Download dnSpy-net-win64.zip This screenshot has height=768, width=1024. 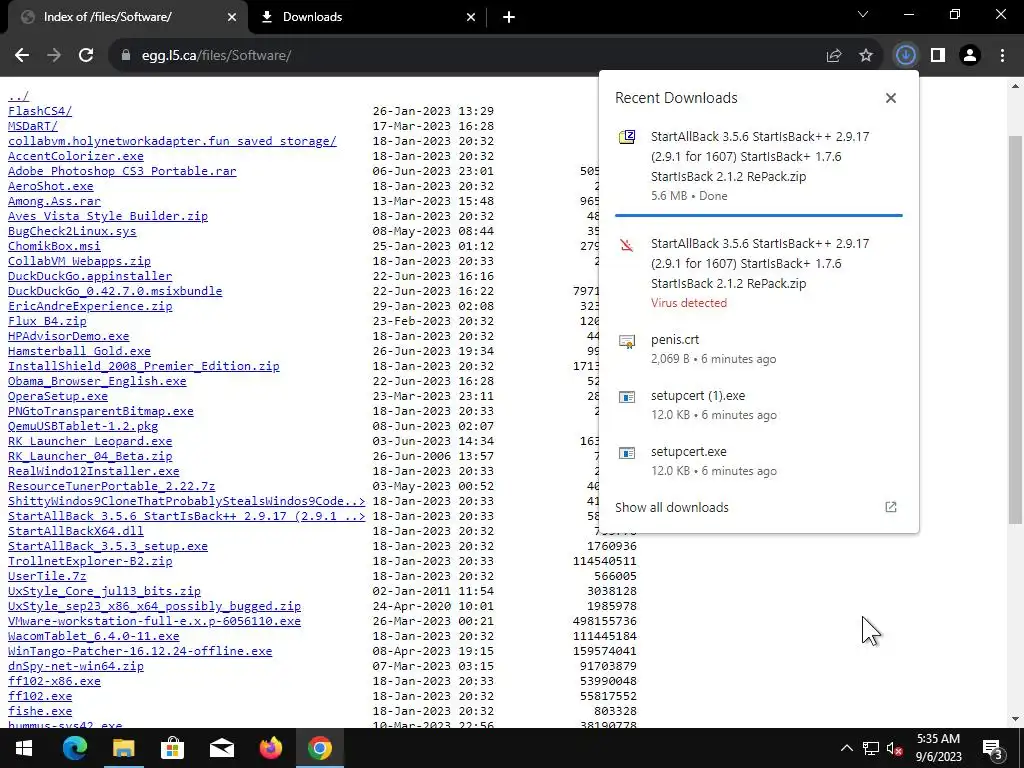click(76, 667)
